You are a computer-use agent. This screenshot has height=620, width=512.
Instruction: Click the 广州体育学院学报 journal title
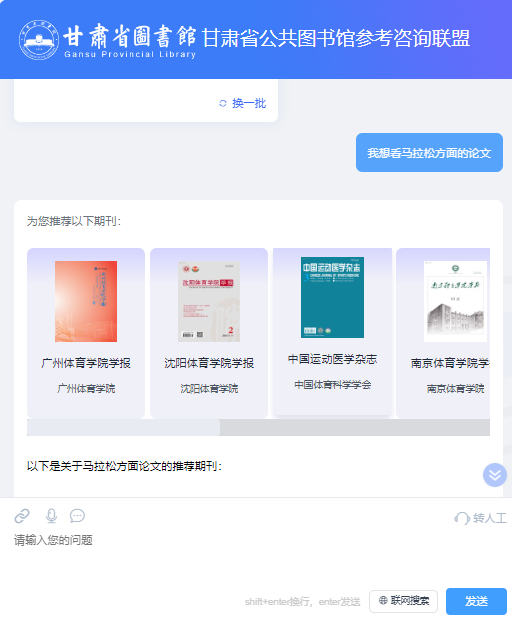click(86, 363)
